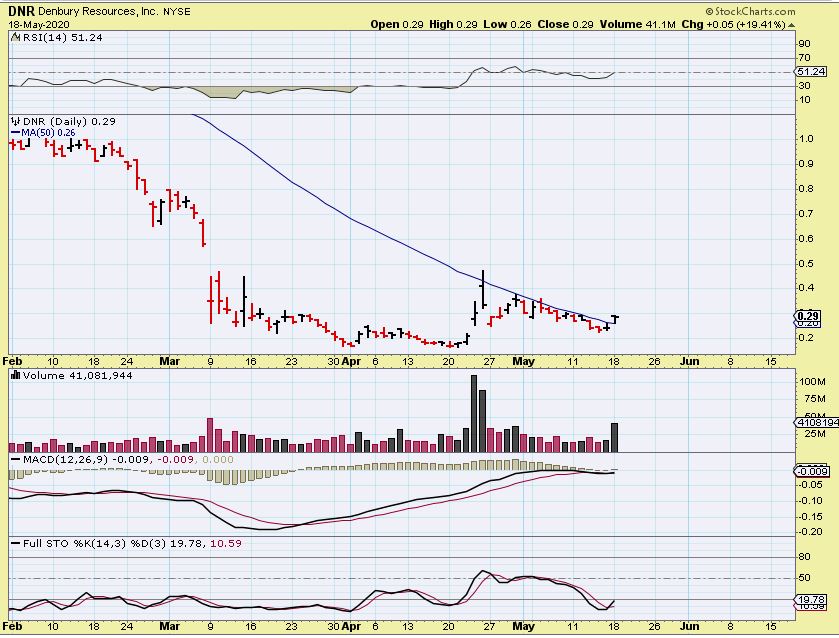Click the High 0.29 value in the header
839x638 pixels.
coord(453,25)
